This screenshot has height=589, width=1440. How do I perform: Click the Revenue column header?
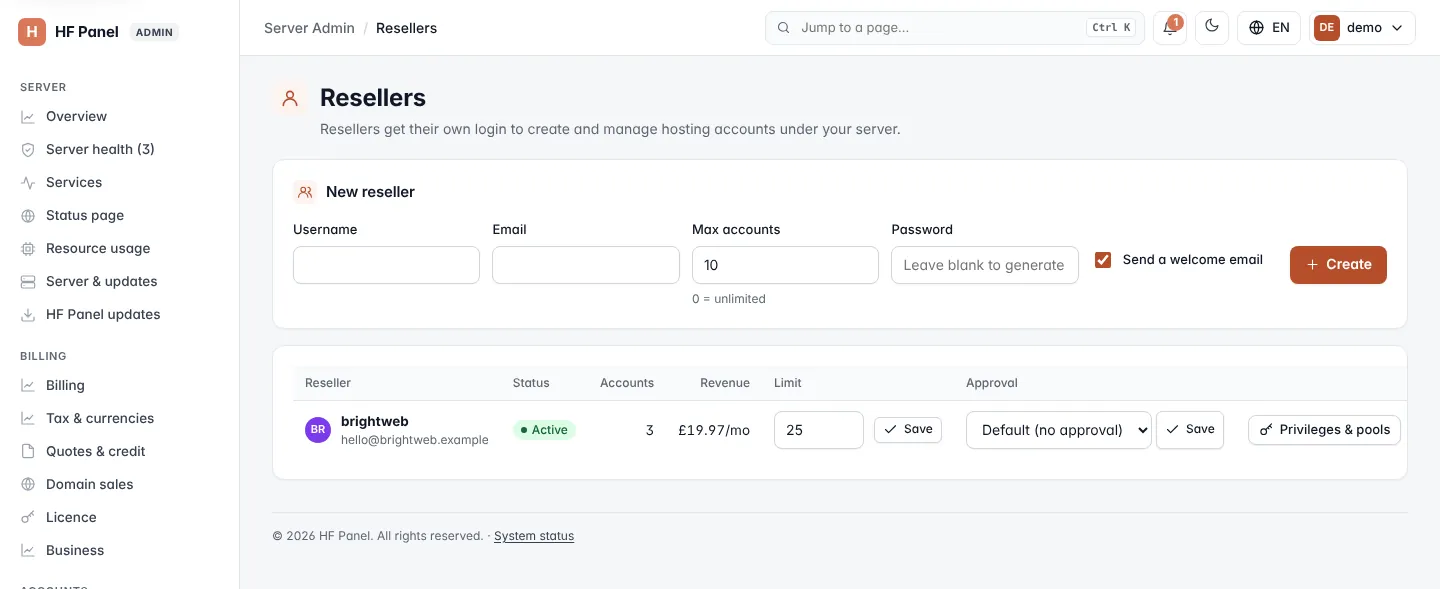(725, 383)
